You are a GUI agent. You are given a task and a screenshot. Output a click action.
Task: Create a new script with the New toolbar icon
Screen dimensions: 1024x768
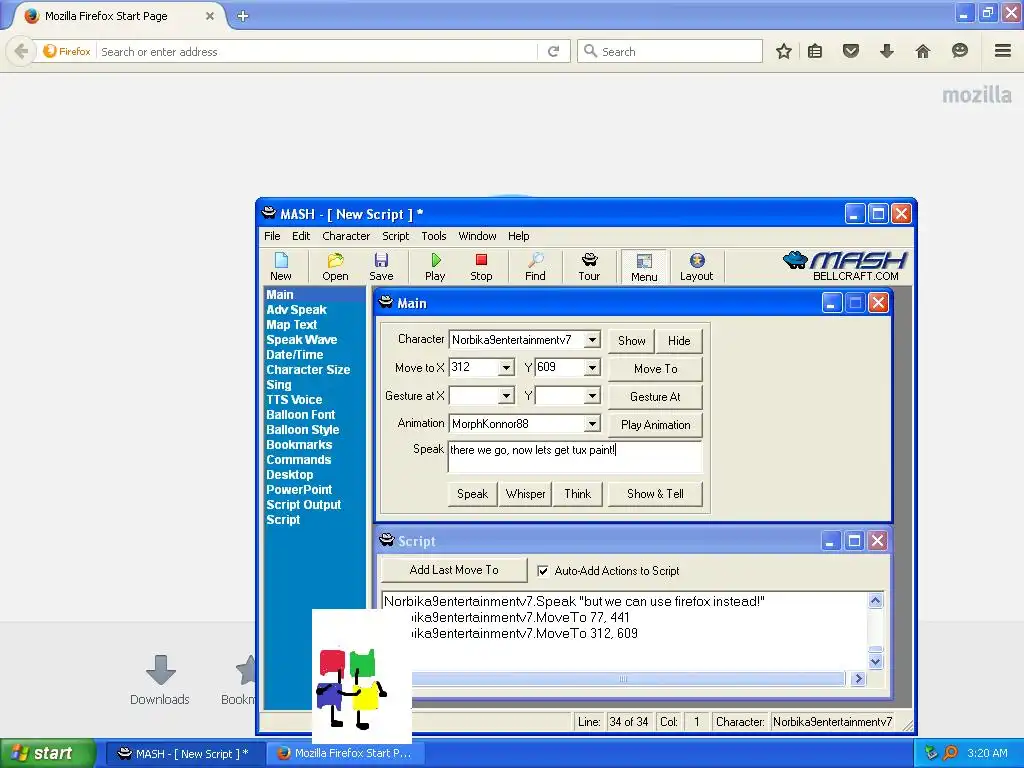click(x=281, y=266)
